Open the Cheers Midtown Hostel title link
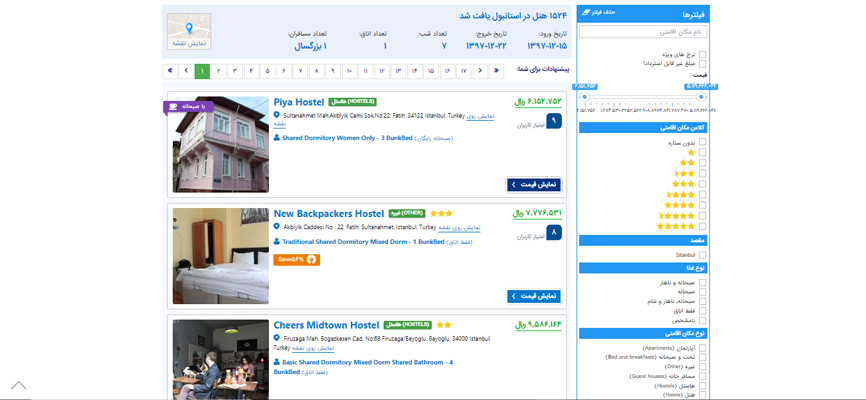The width and height of the screenshot is (866, 400). (x=326, y=325)
